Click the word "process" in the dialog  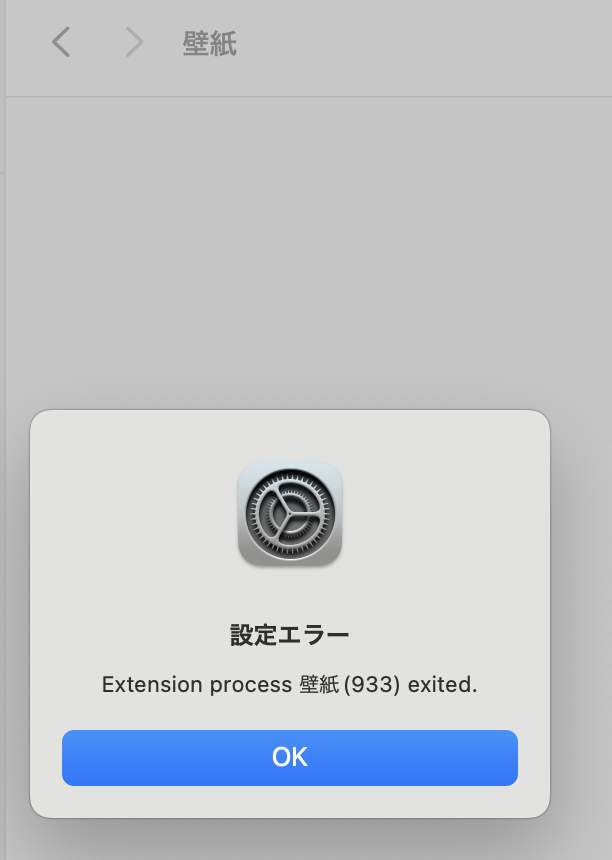(x=251, y=686)
